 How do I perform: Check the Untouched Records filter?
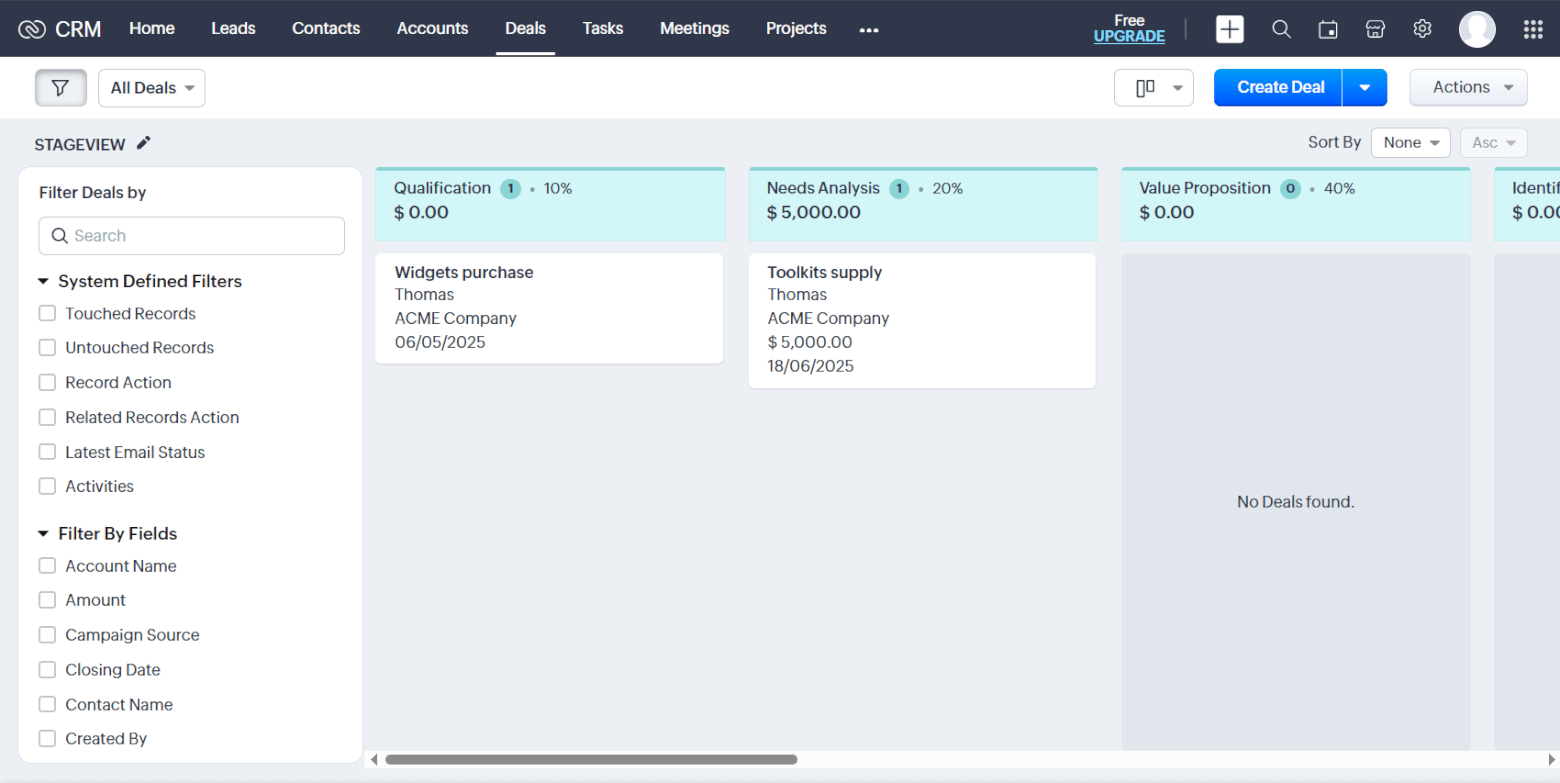pyautogui.click(x=47, y=348)
